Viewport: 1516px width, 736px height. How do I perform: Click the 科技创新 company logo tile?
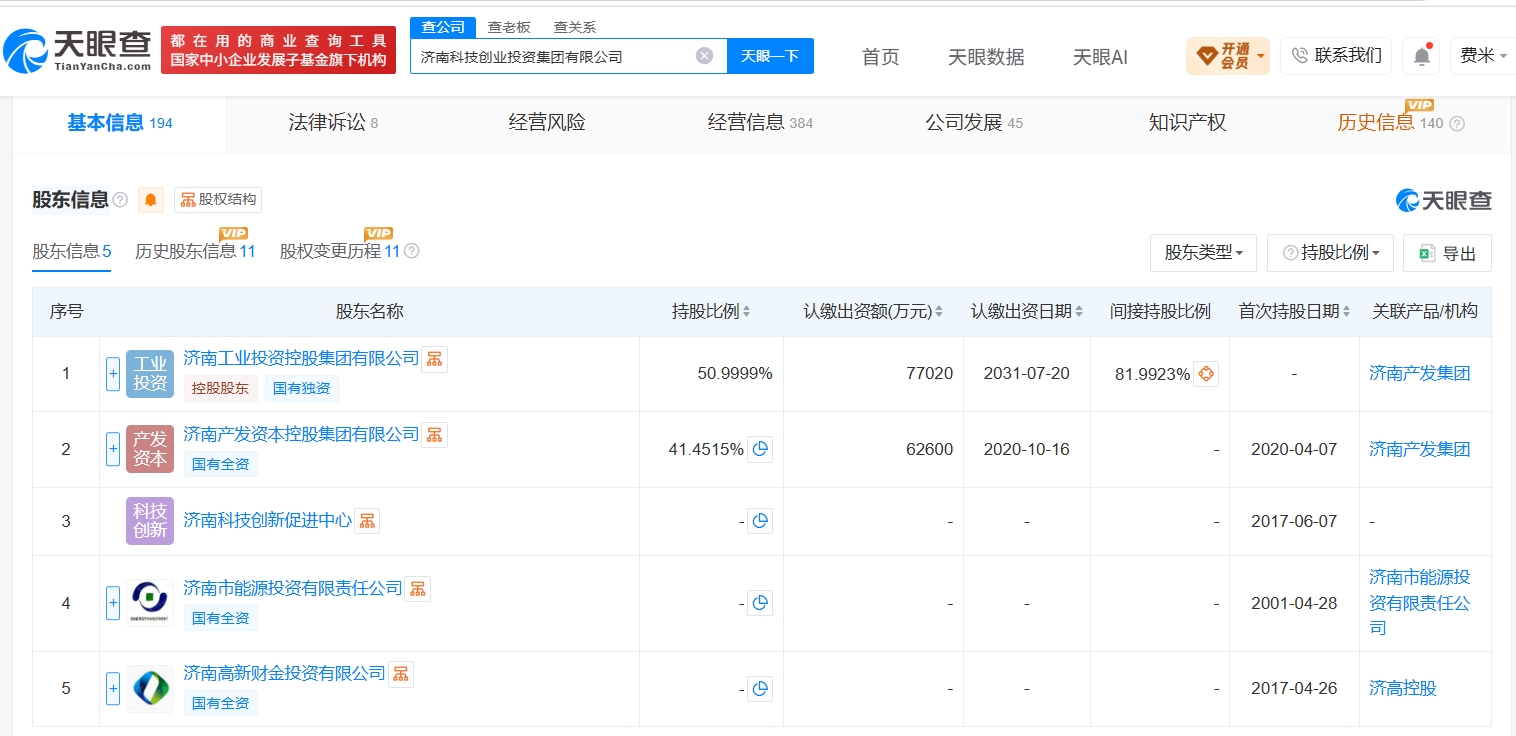[x=150, y=521]
